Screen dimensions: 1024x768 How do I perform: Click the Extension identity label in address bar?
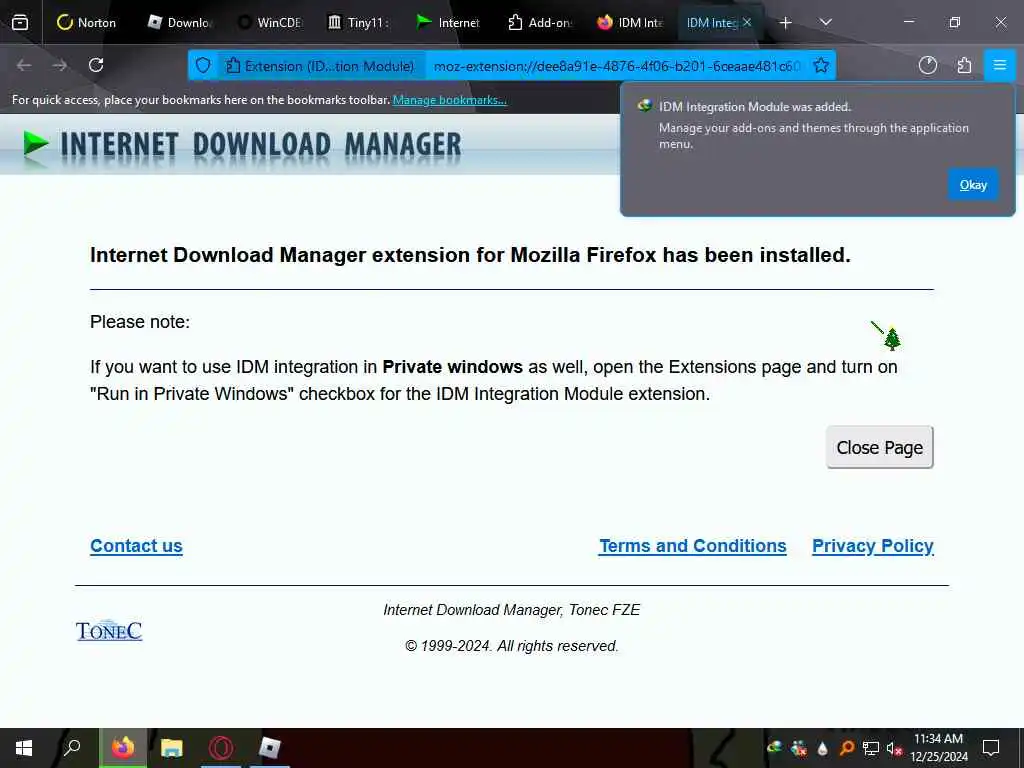click(x=320, y=66)
